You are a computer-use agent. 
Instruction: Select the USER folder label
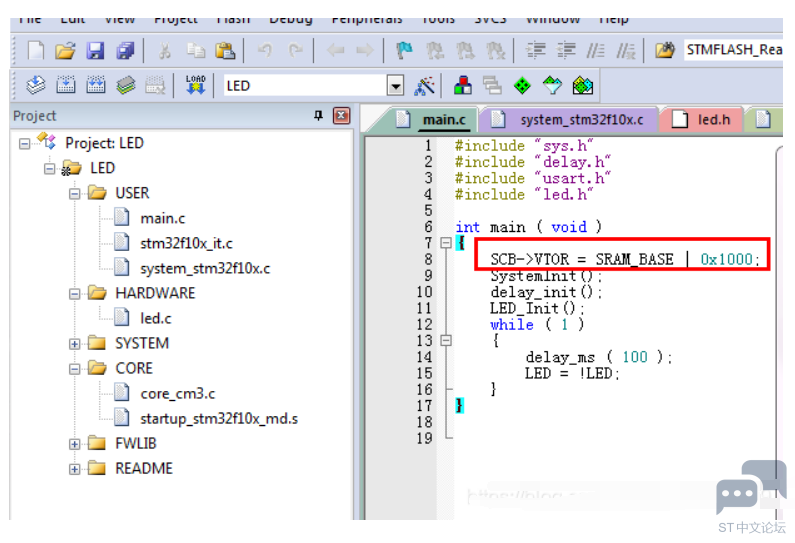click(132, 193)
